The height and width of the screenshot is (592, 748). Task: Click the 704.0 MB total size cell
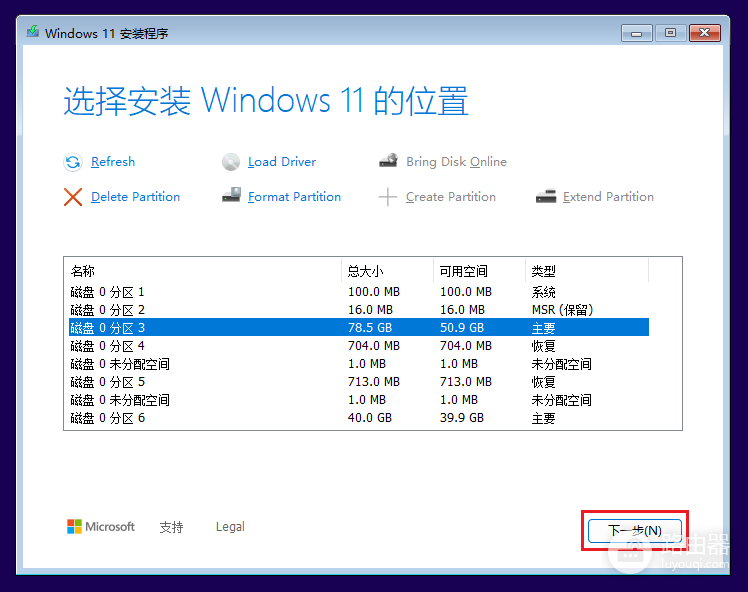click(374, 346)
